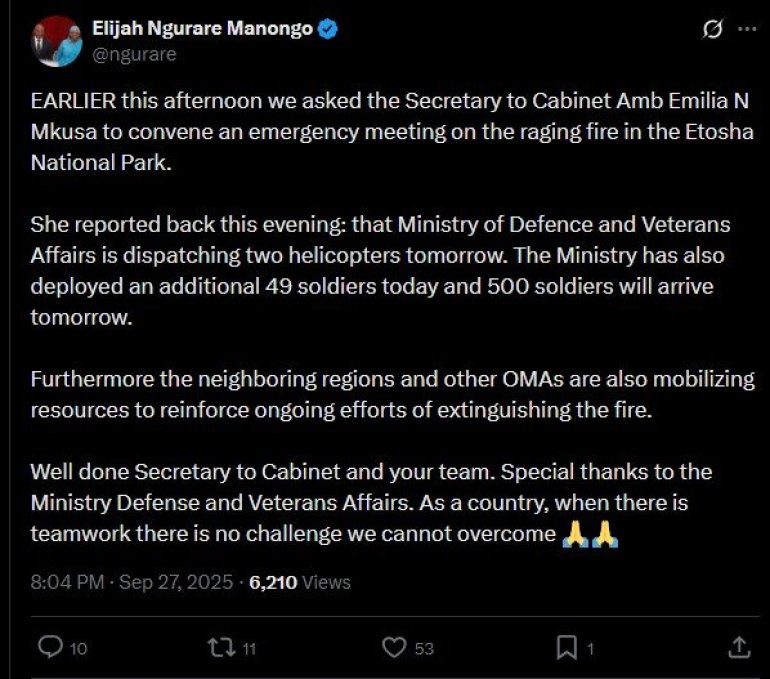Click the reply count 10
Viewport: 770px width, 679px height.
[79, 649]
